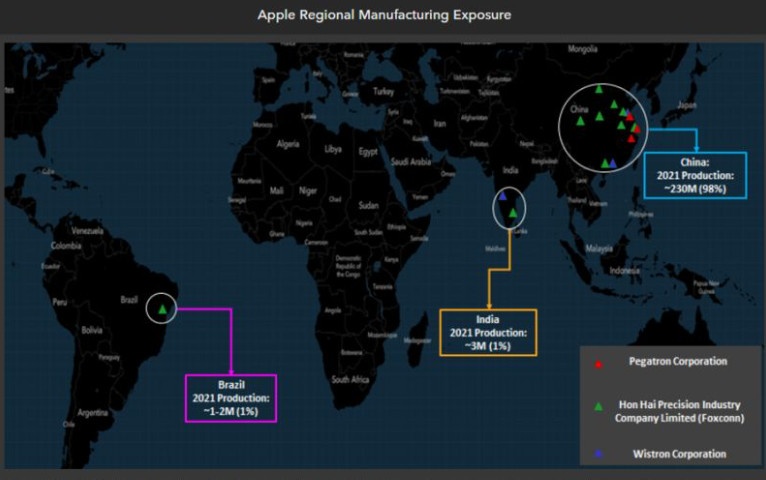This screenshot has width=766, height=480.
Task: Click the green marker beside the China label
Action: point(579,121)
